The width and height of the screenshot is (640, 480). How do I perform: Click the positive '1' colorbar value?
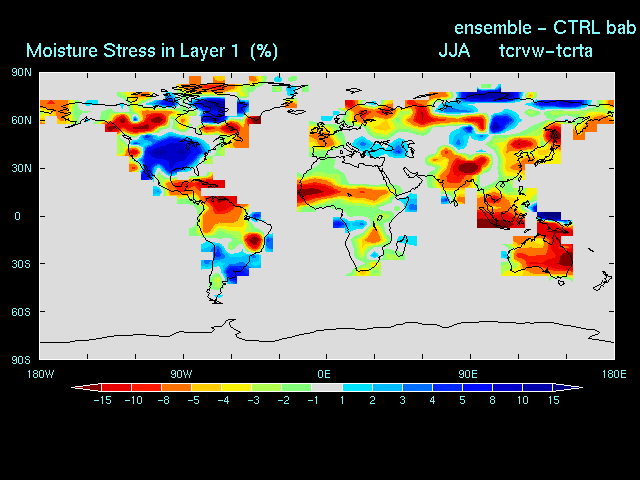pos(342,400)
